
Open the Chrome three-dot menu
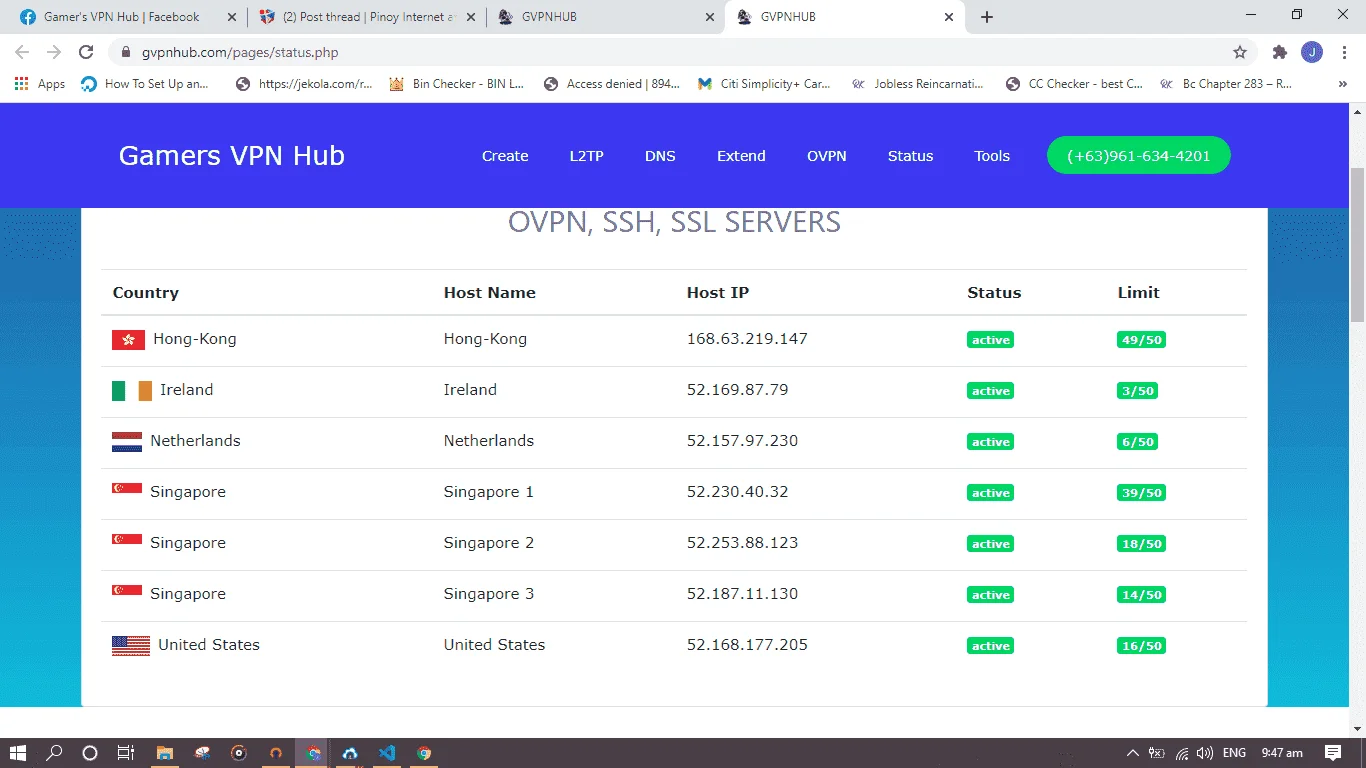(x=1343, y=52)
